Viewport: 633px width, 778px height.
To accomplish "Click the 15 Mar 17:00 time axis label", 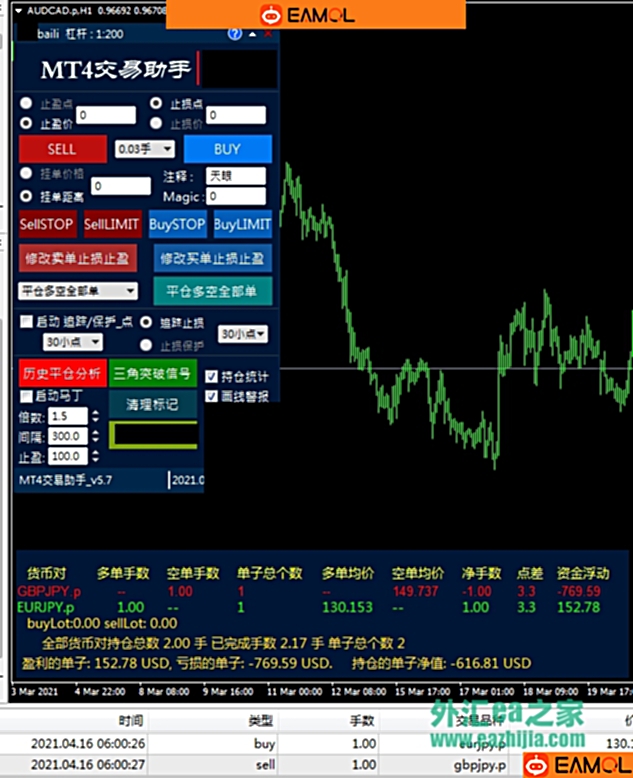I will pos(423,691).
